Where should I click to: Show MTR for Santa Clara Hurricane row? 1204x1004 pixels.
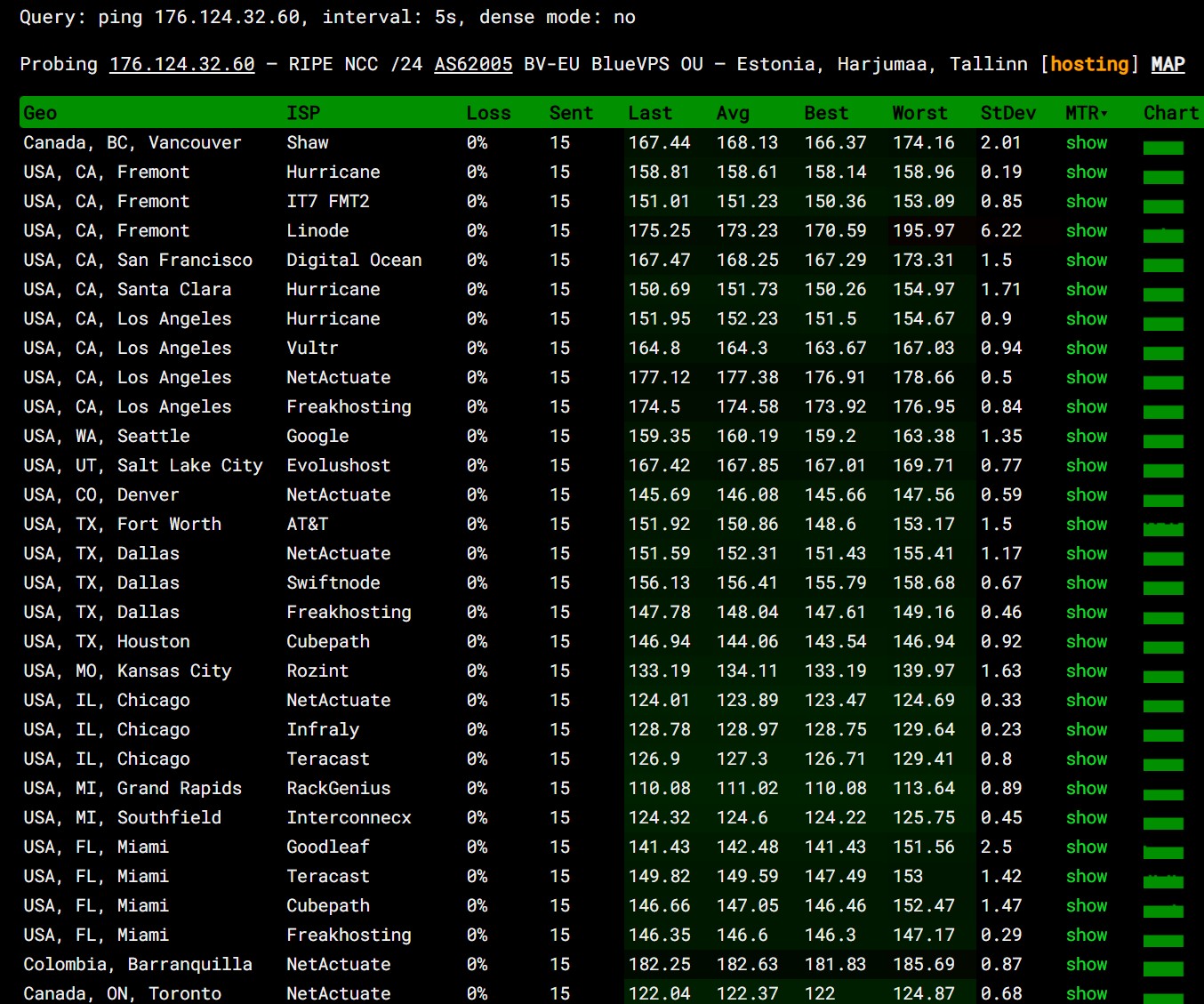point(1087,289)
